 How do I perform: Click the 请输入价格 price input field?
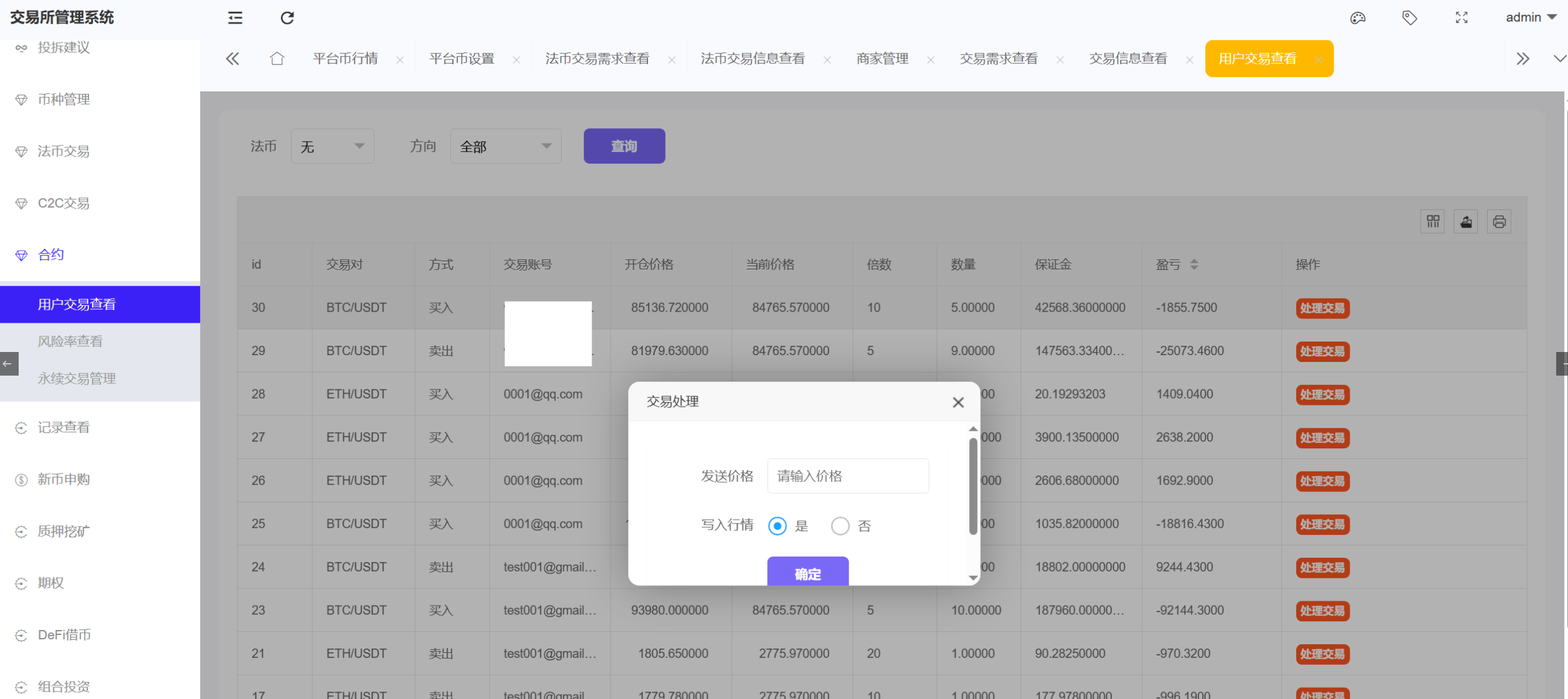pyautogui.click(x=847, y=476)
